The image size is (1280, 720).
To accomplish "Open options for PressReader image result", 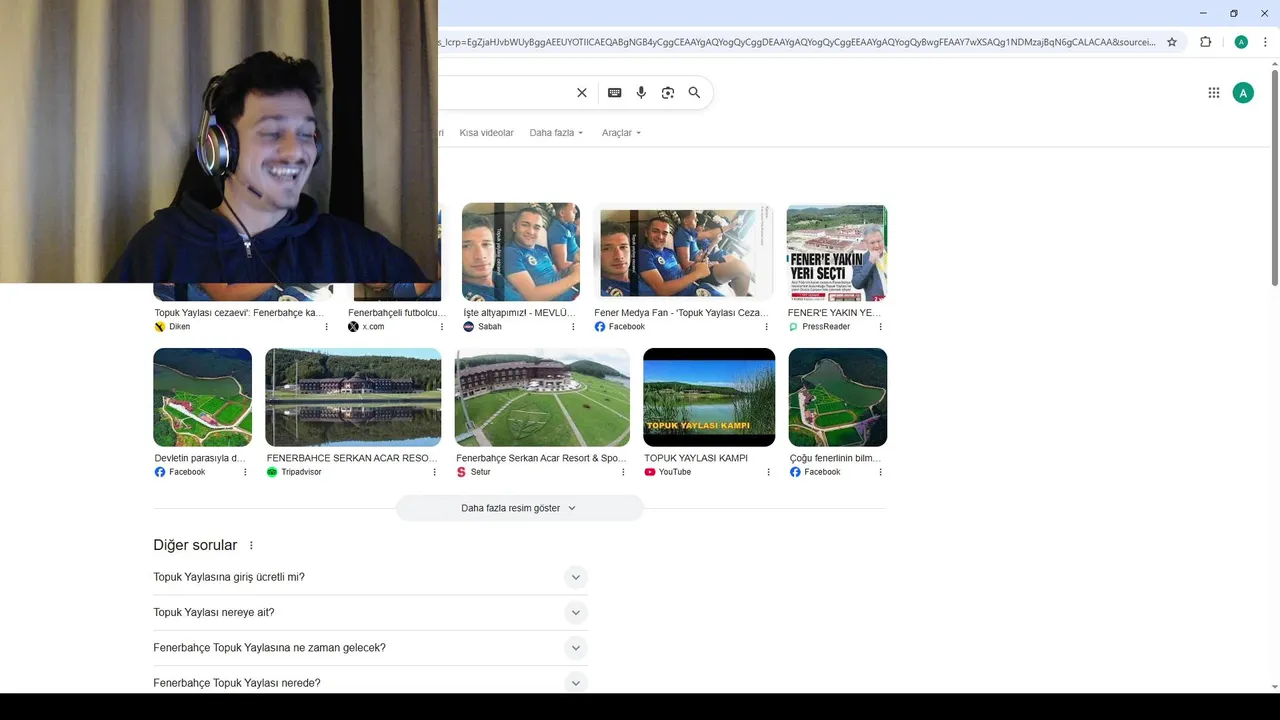I will coord(881,327).
